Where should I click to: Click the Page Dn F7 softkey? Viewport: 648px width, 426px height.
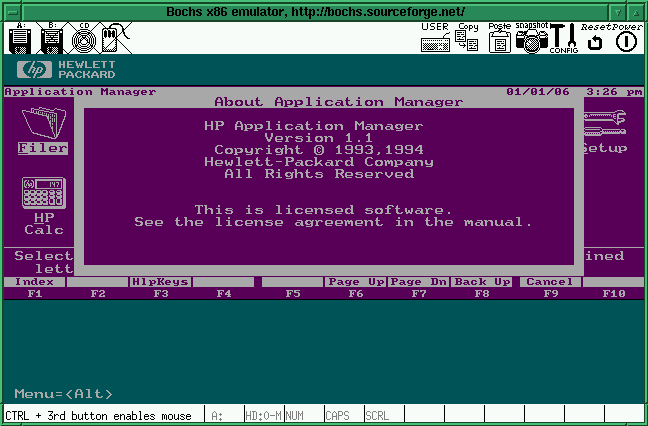(419, 282)
